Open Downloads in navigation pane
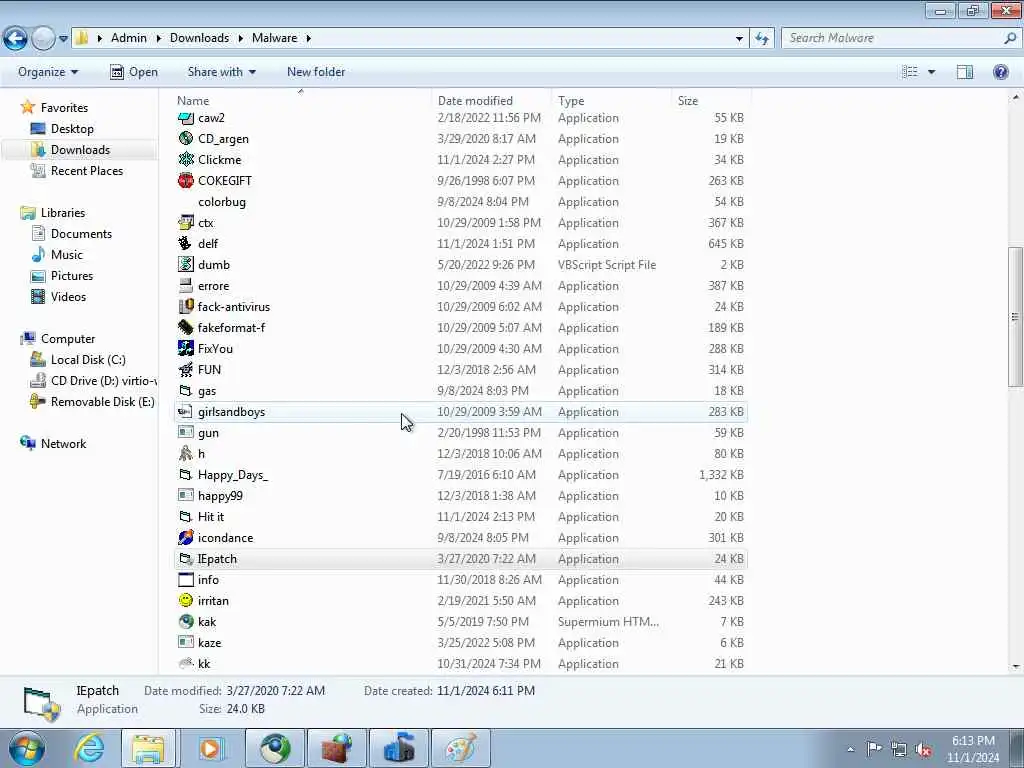The image size is (1024, 768). pos(80,150)
